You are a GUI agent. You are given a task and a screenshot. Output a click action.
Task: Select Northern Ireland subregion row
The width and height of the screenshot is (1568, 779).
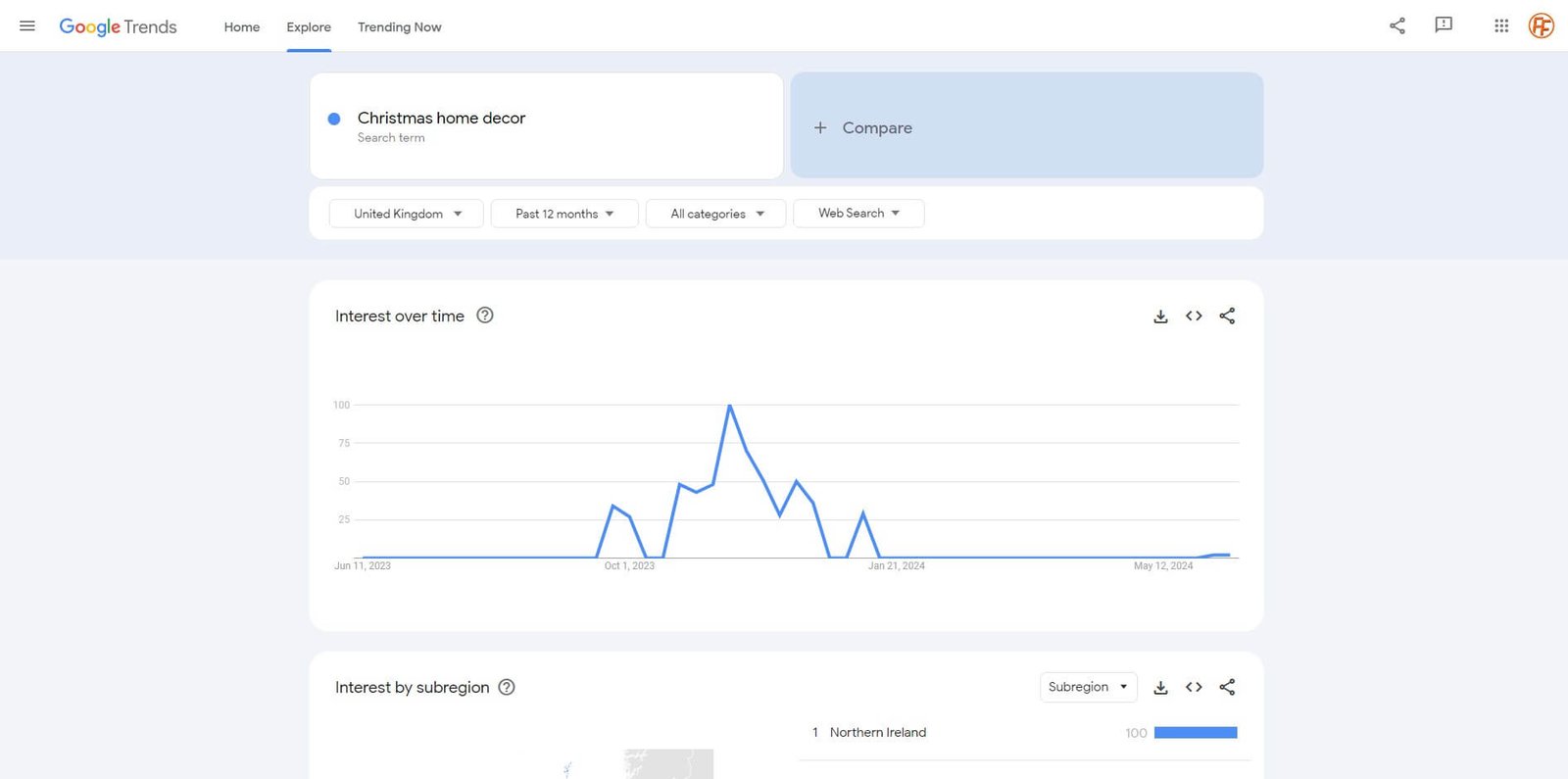tap(1025, 733)
